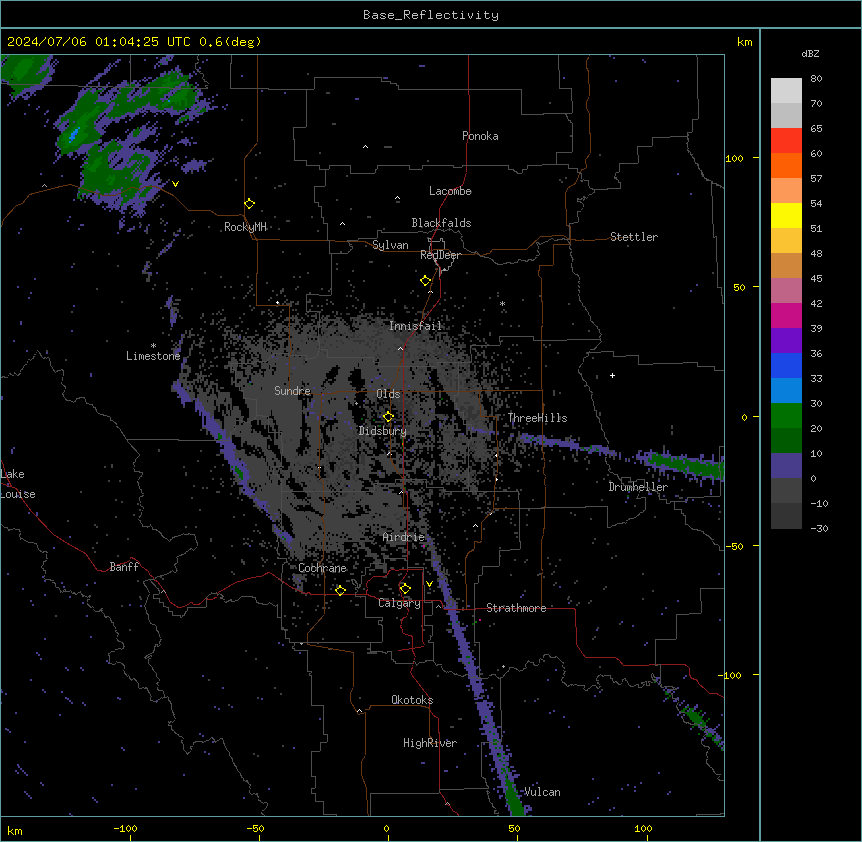Click the Okotoks label
The height and width of the screenshot is (842, 862).
[x=412, y=700]
